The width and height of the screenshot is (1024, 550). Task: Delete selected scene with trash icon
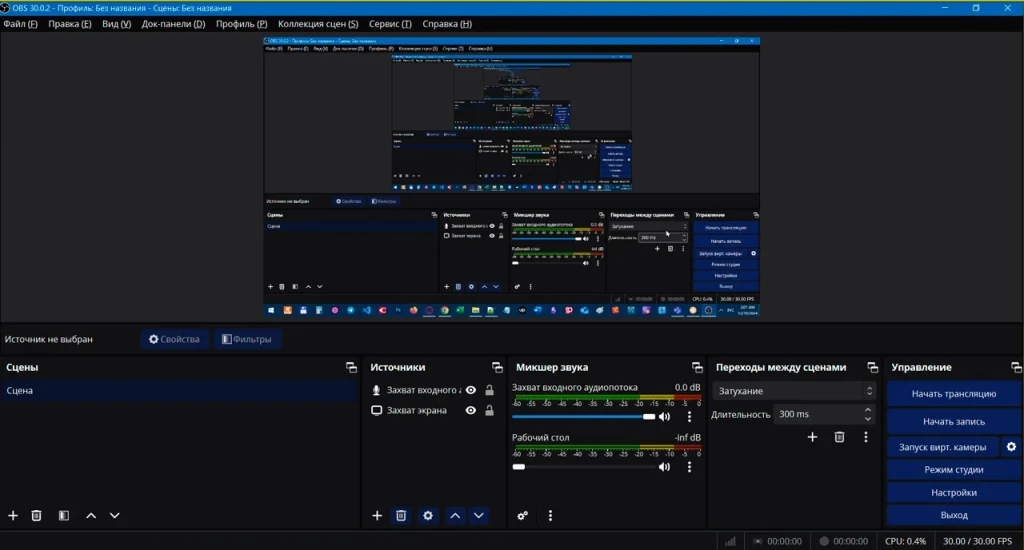click(37, 515)
